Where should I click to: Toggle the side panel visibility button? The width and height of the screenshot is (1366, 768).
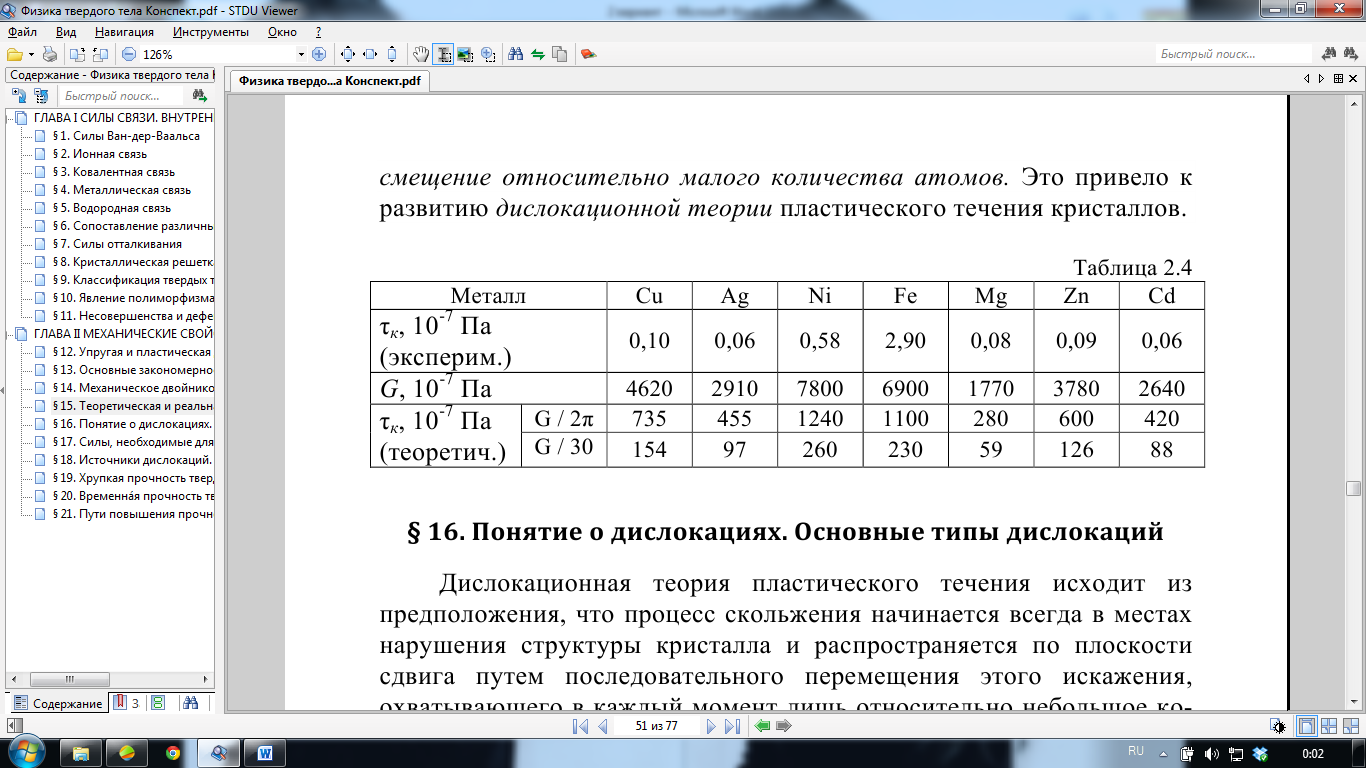click(x=15, y=724)
